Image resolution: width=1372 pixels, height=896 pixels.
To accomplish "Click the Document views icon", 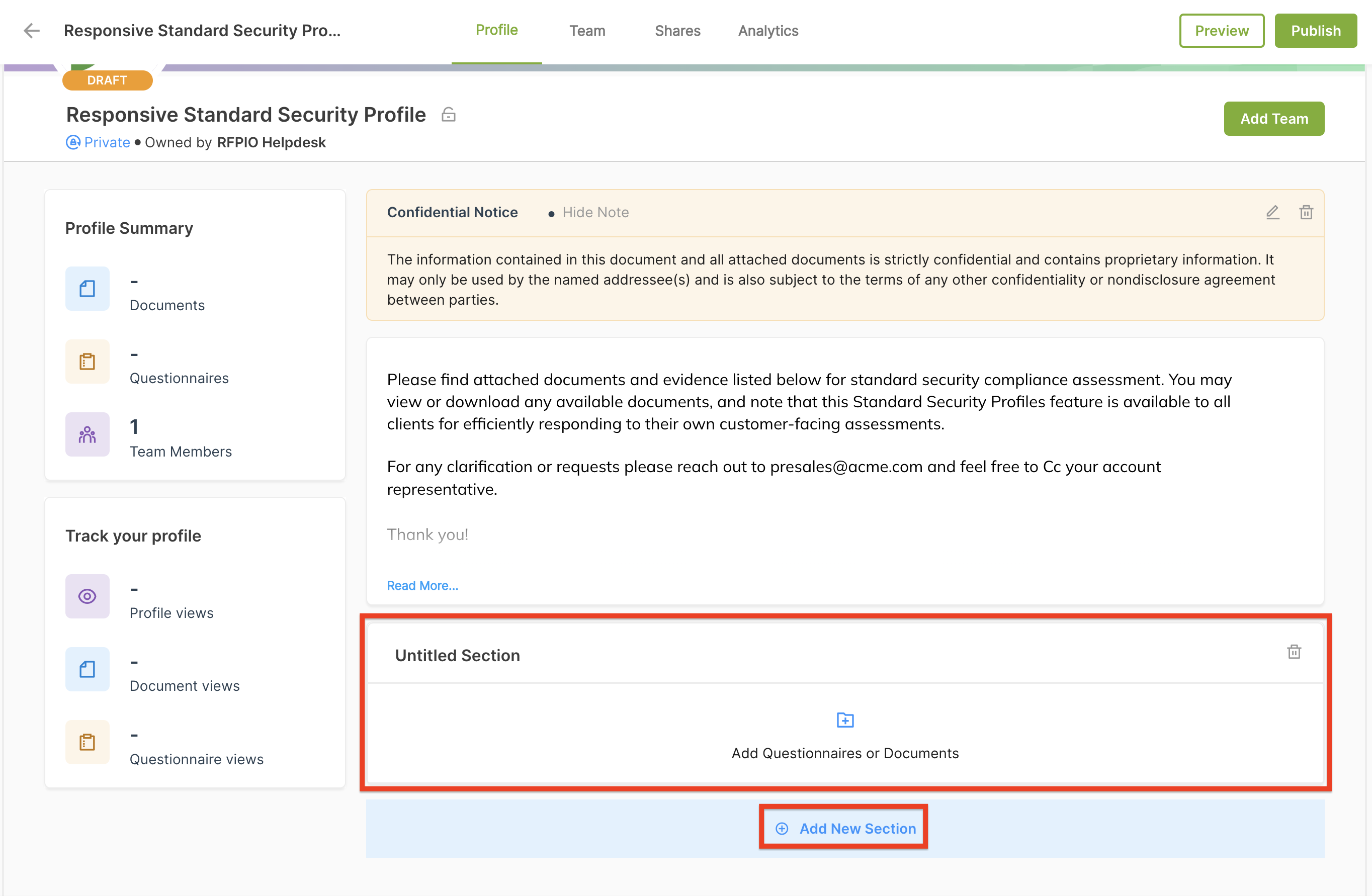I will click(87, 669).
